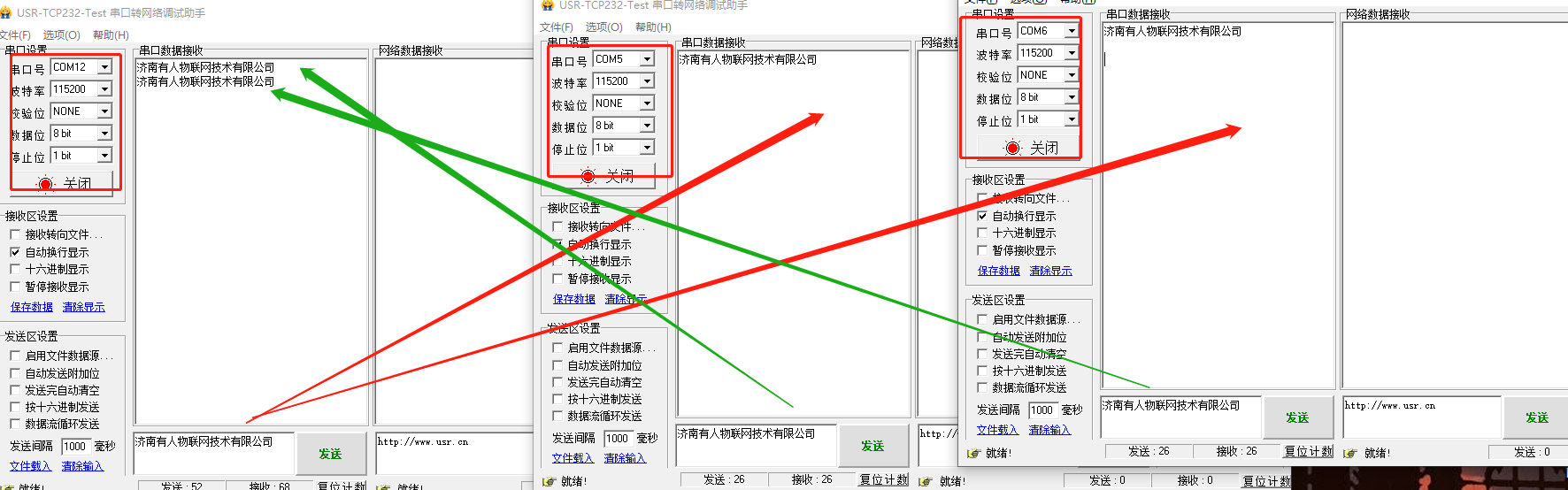Enable 十六进制显示 in the COM6 window
The image size is (1568, 490).
[982, 233]
